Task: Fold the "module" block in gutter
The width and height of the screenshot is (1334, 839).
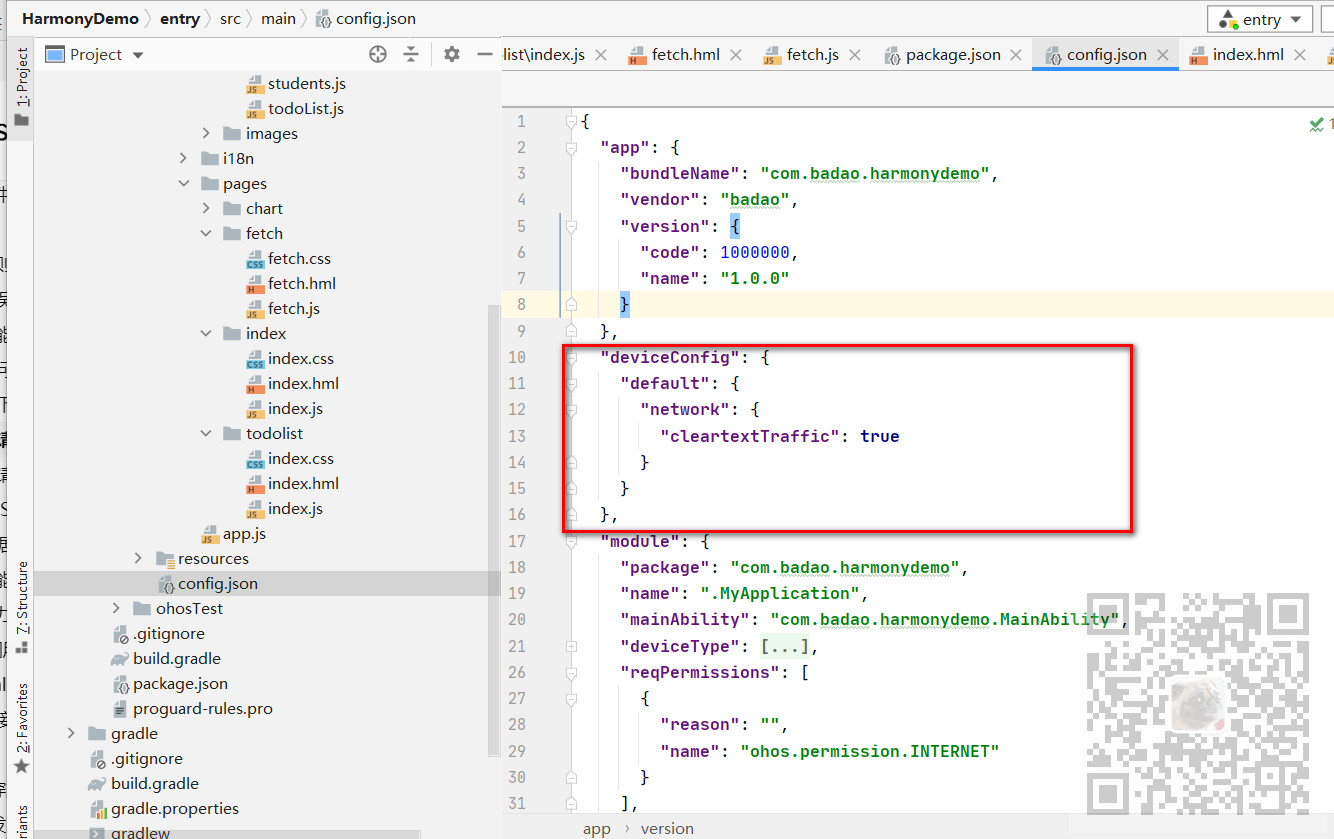Action: [571, 541]
